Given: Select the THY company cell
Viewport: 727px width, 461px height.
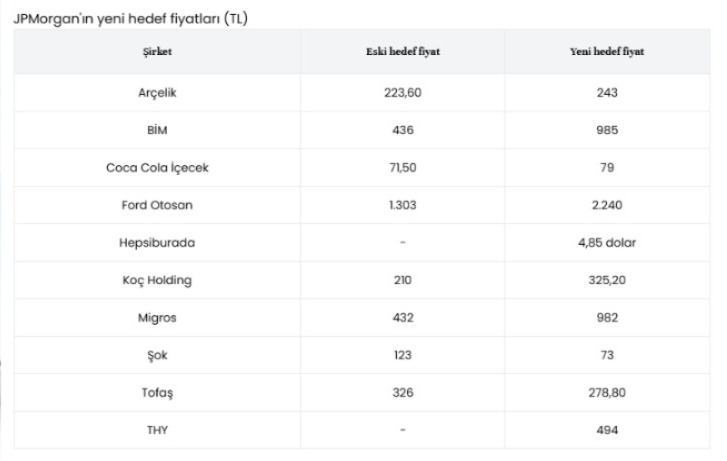Looking at the screenshot, I should (158, 430).
